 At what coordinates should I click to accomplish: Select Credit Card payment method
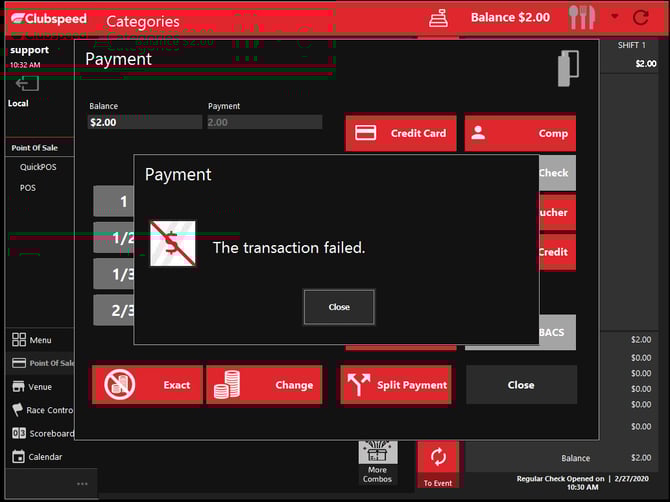[401, 133]
